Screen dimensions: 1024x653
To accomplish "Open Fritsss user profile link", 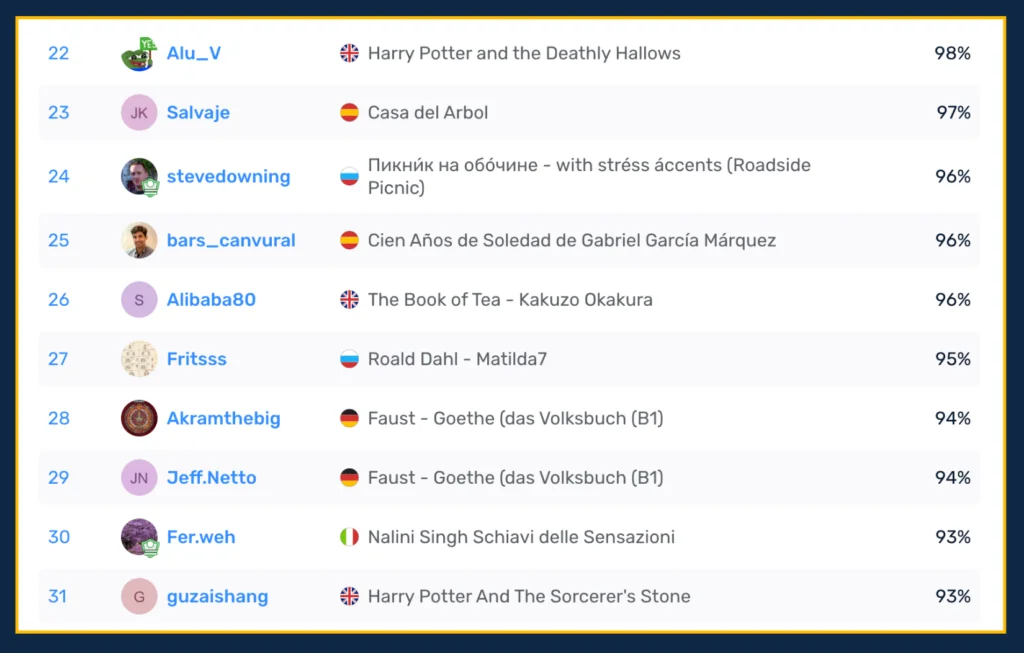I will point(196,359).
